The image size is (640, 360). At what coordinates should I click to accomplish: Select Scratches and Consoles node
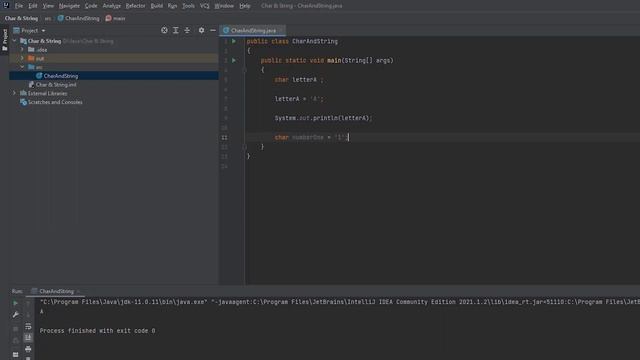click(x=55, y=102)
